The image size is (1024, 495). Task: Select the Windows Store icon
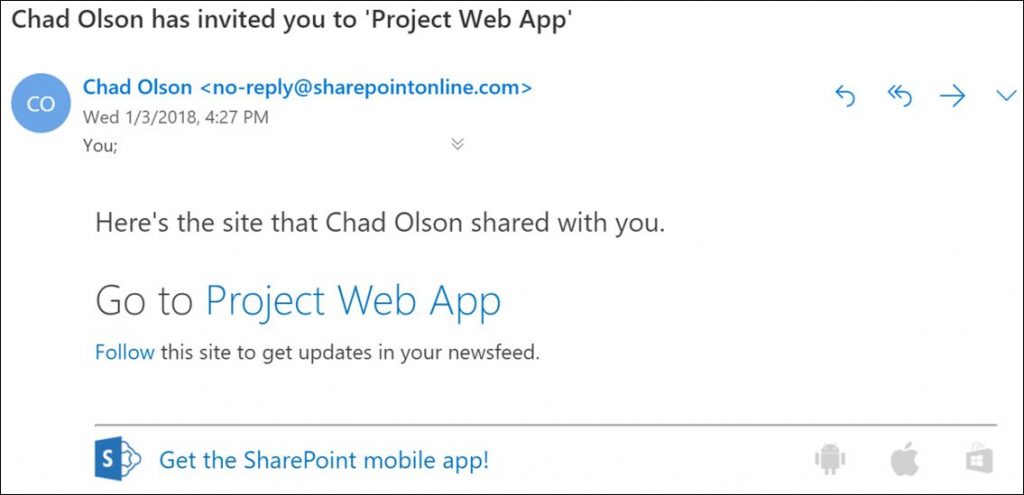[x=980, y=458]
